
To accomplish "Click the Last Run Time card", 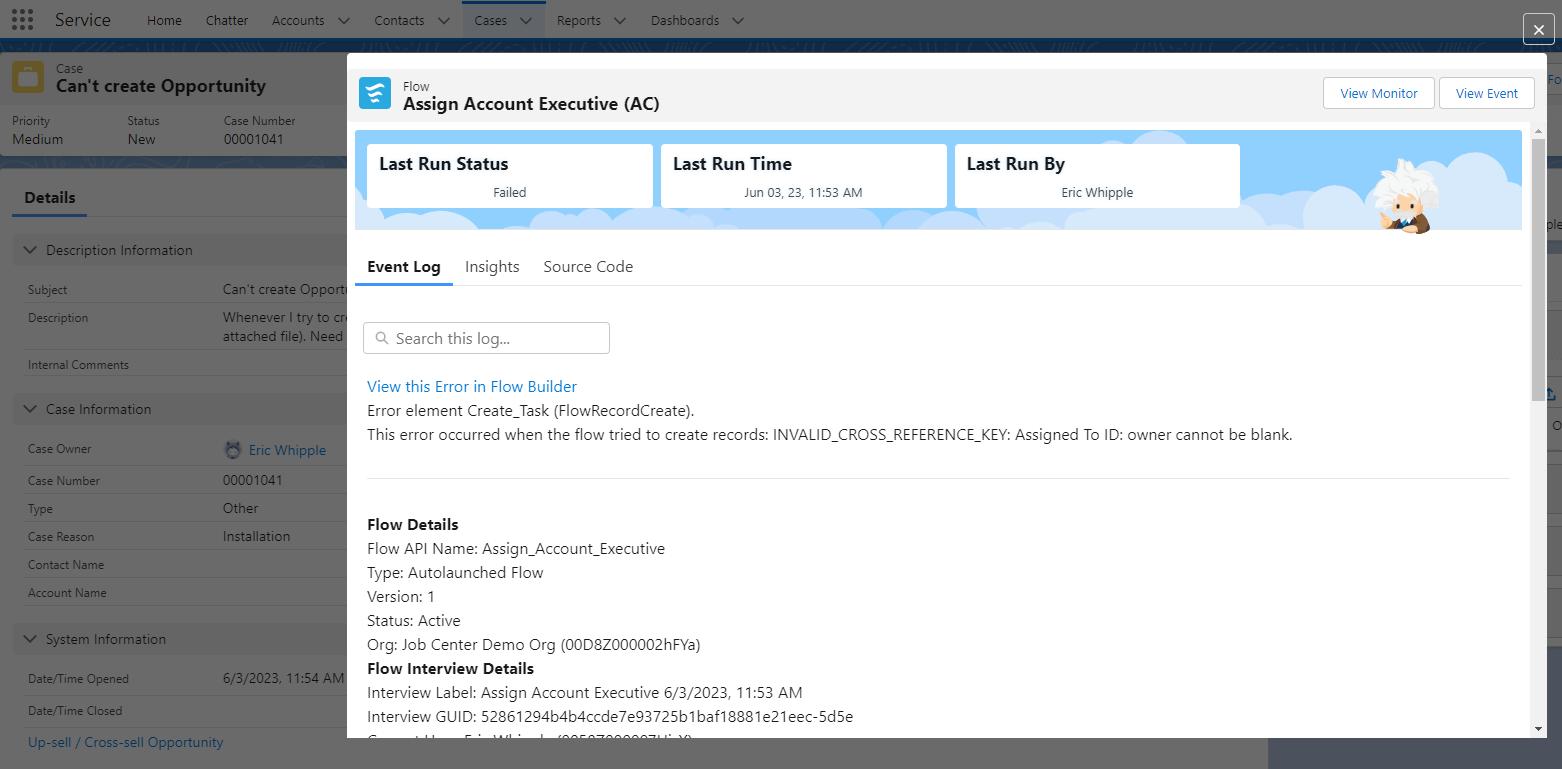I will click(x=804, y=176).
